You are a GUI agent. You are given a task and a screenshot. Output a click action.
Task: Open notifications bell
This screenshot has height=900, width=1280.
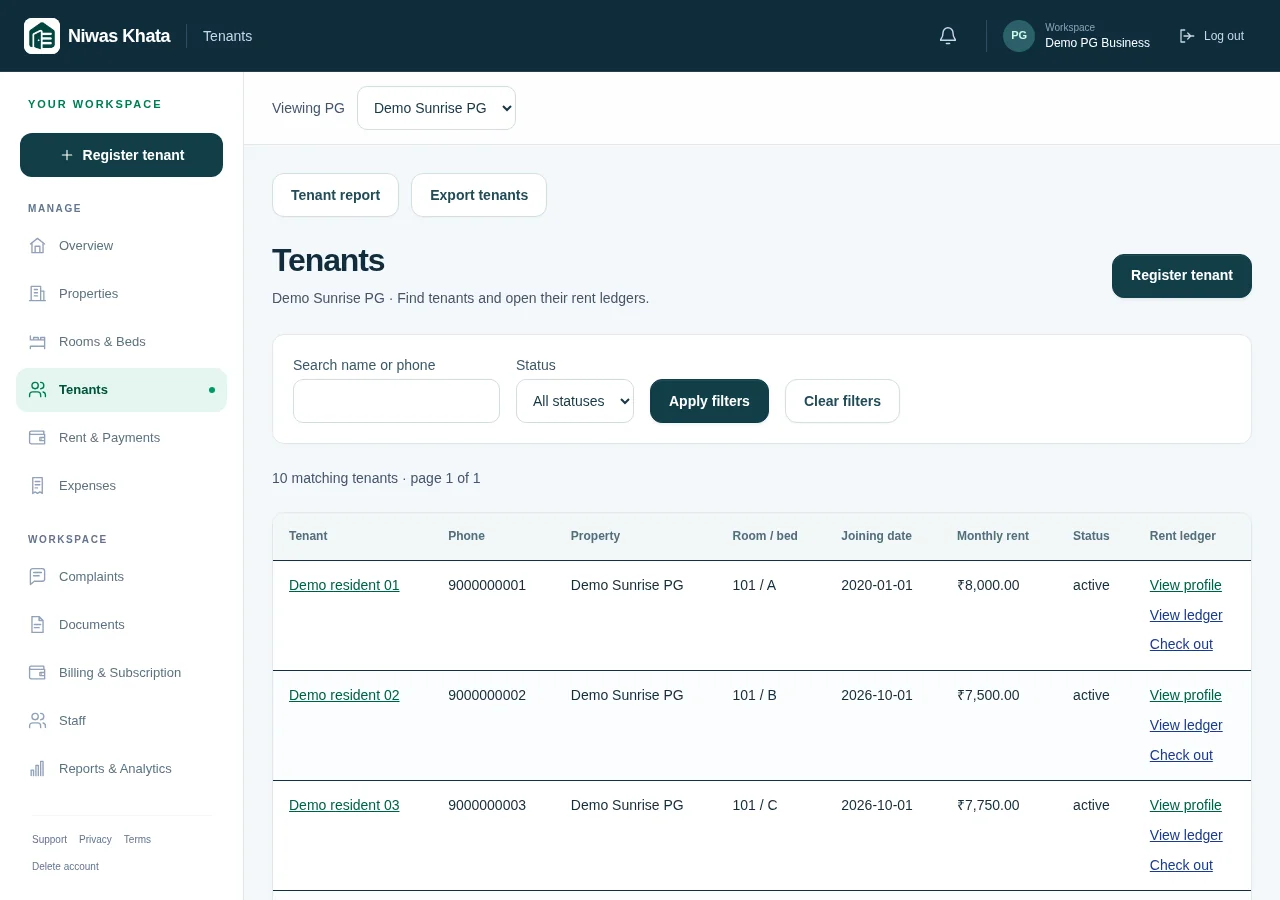pyautogui.click(x=948, y=36)
